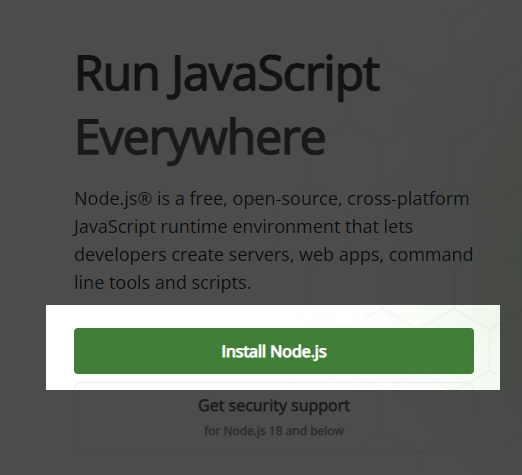Click the 'Install' word on the green button

coord(243,352)
